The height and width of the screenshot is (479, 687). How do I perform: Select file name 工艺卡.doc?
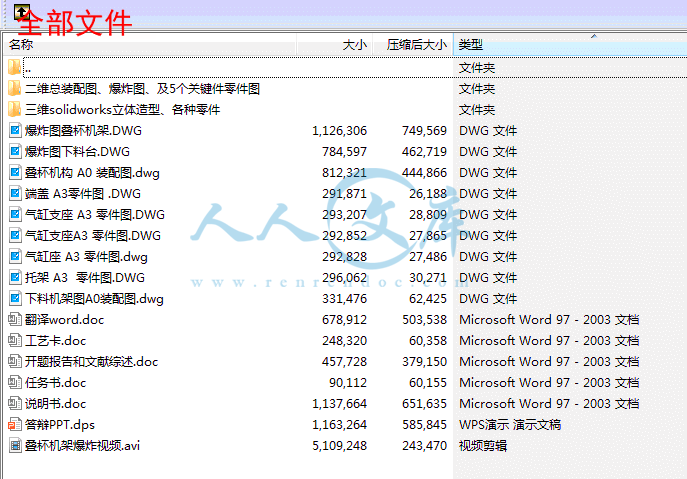point(56,341)
